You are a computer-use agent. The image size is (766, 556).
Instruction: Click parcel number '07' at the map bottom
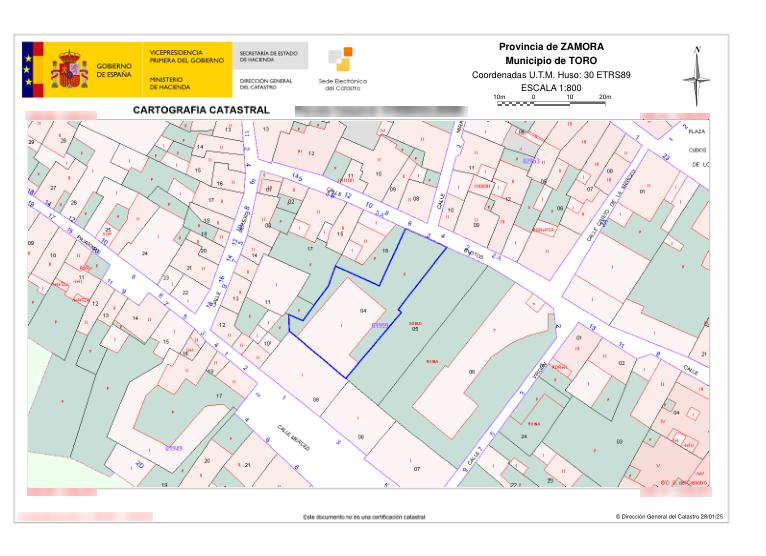(x=417, y=469)
